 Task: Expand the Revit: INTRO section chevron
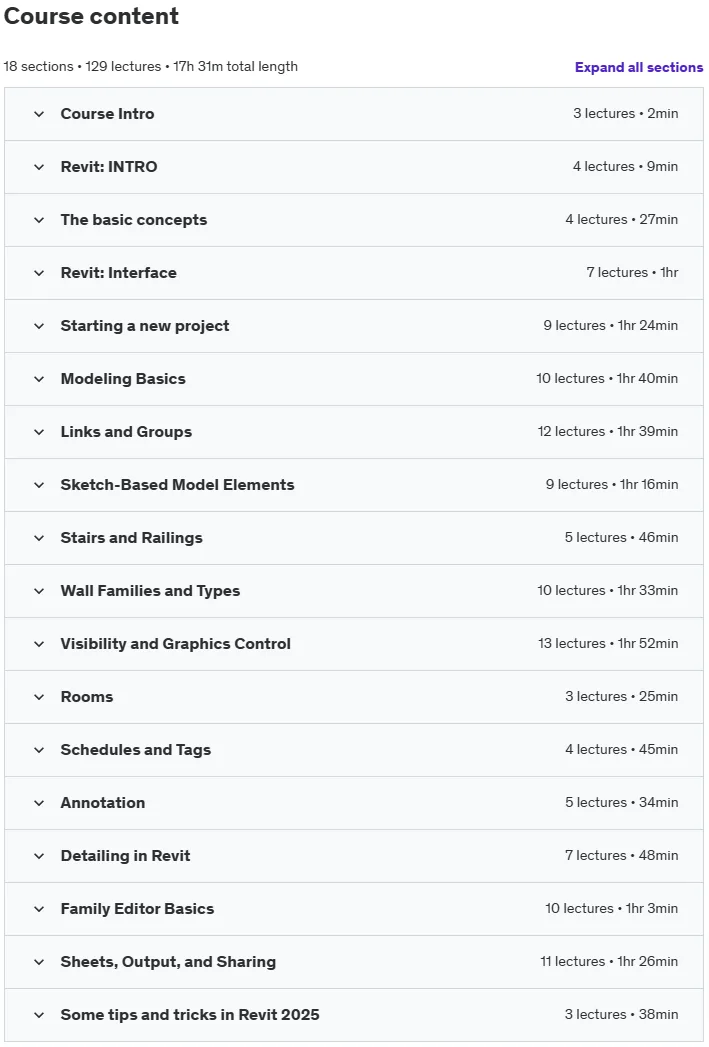(x=39, y=167)
